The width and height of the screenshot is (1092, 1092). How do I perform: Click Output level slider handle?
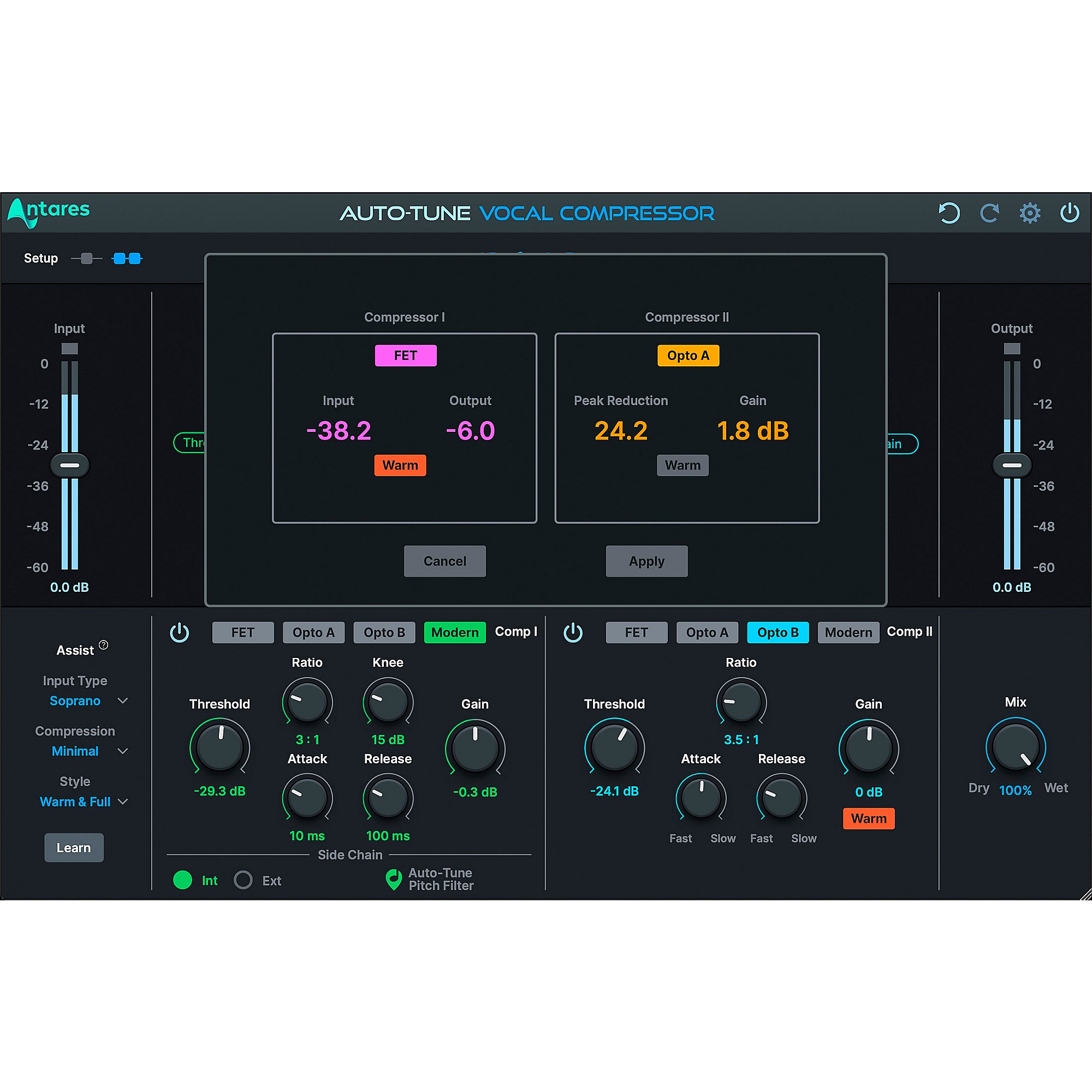pyautogui.click(x=1012, y=465)
